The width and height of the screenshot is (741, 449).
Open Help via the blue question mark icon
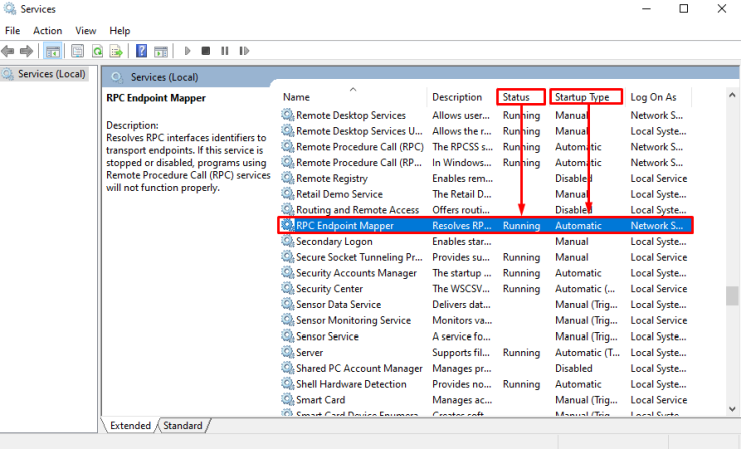142,51
